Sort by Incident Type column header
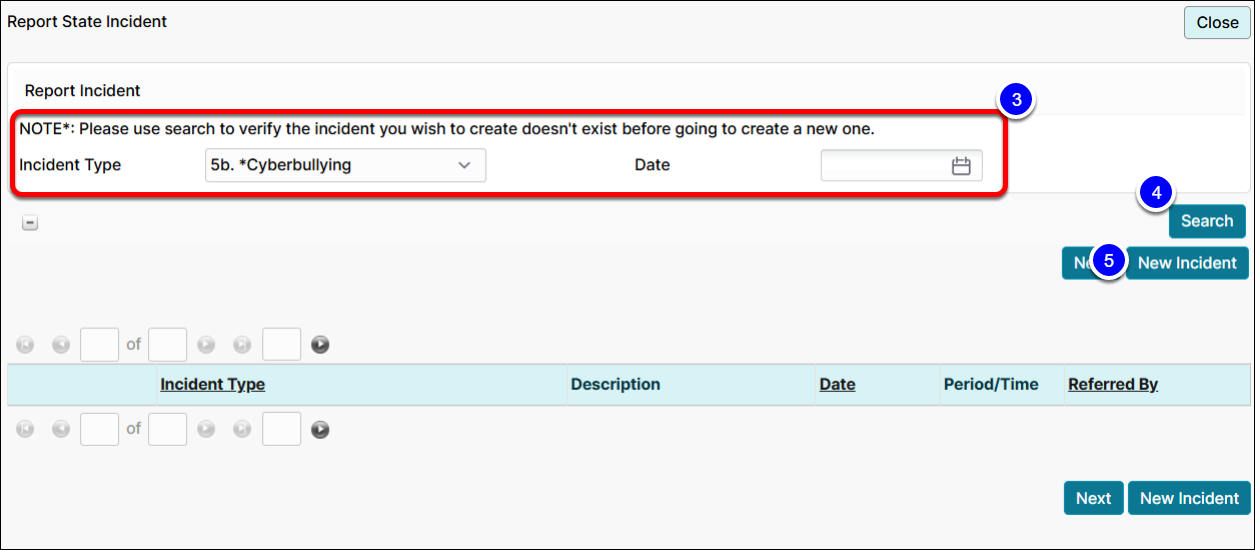 [212, 384]
